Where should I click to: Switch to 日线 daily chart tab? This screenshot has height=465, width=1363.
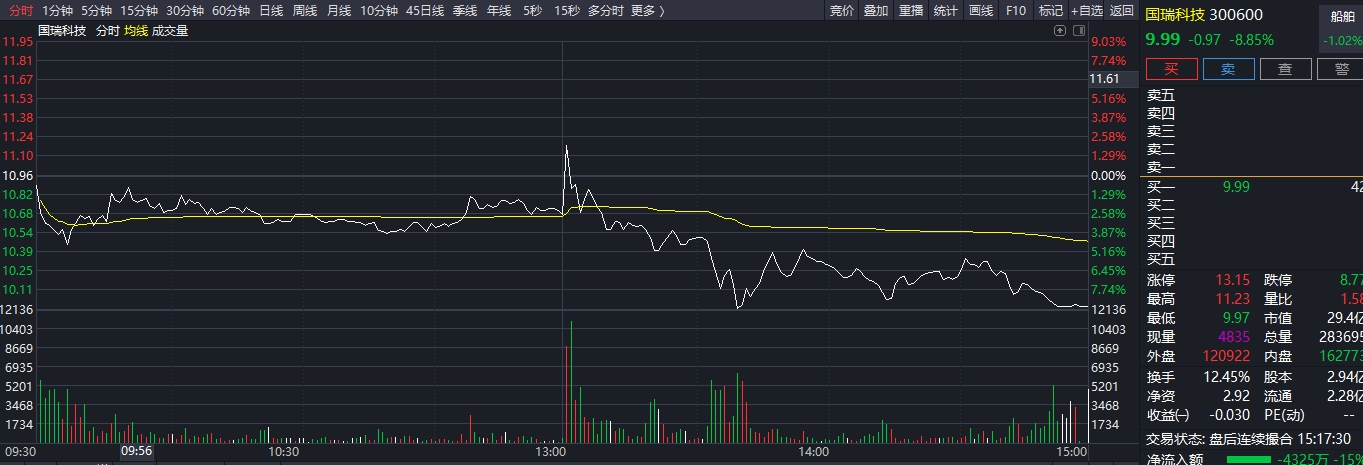coord(270,10)
